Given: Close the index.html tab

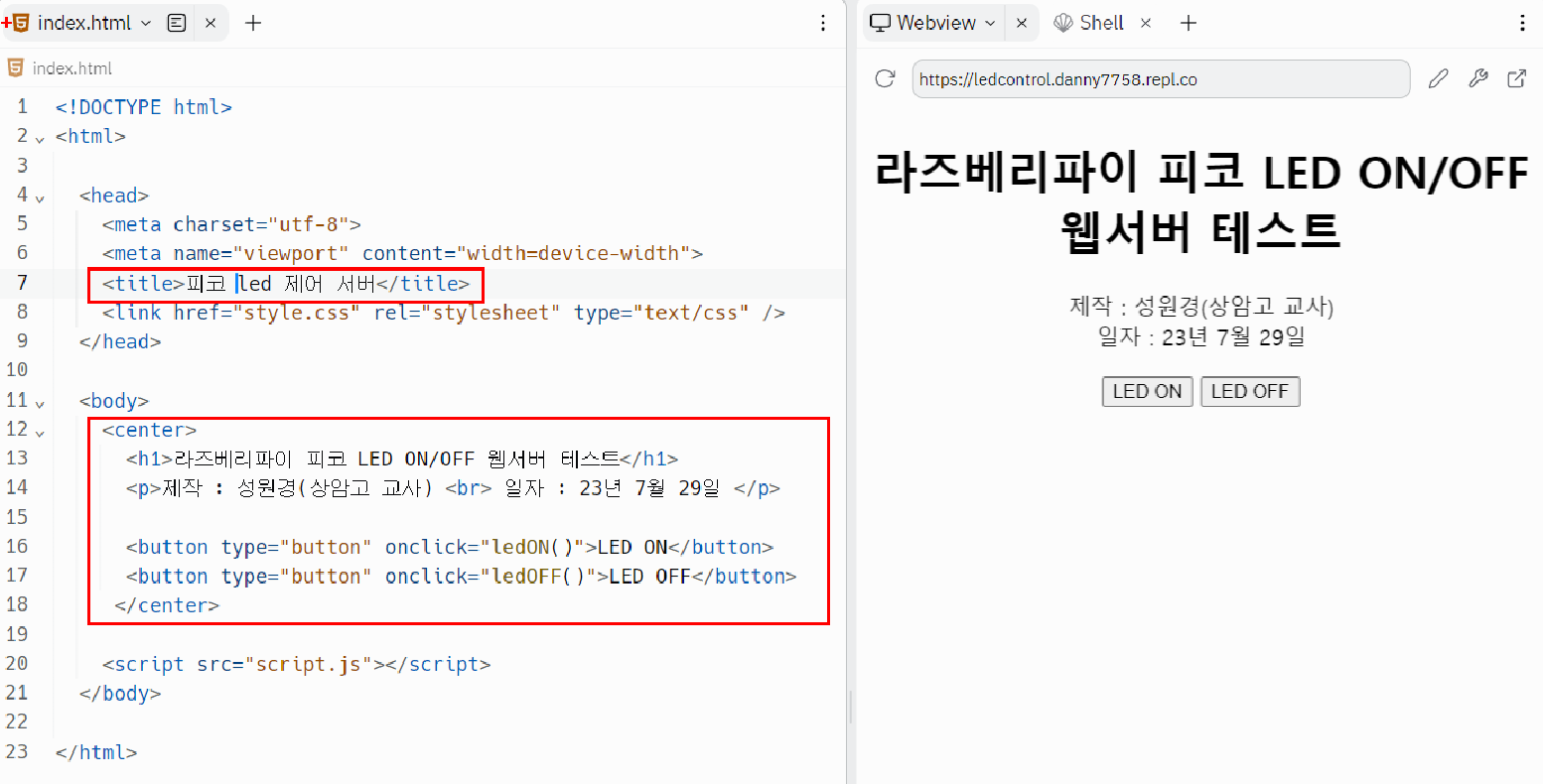Looking at the screenshot, I should pyautogui.click(x=210, y=23).
